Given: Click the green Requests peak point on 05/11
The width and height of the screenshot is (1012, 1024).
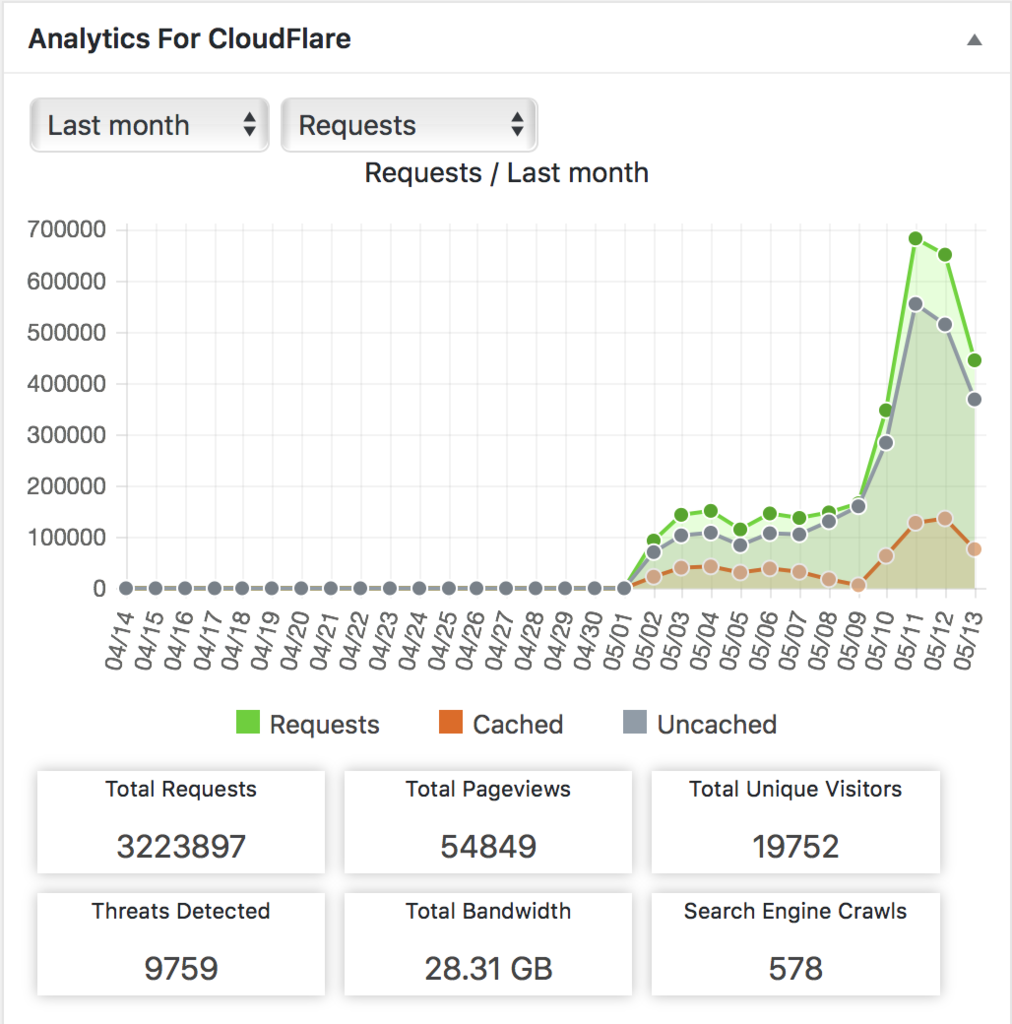Looking at the screenshot, I should (915, 239).
